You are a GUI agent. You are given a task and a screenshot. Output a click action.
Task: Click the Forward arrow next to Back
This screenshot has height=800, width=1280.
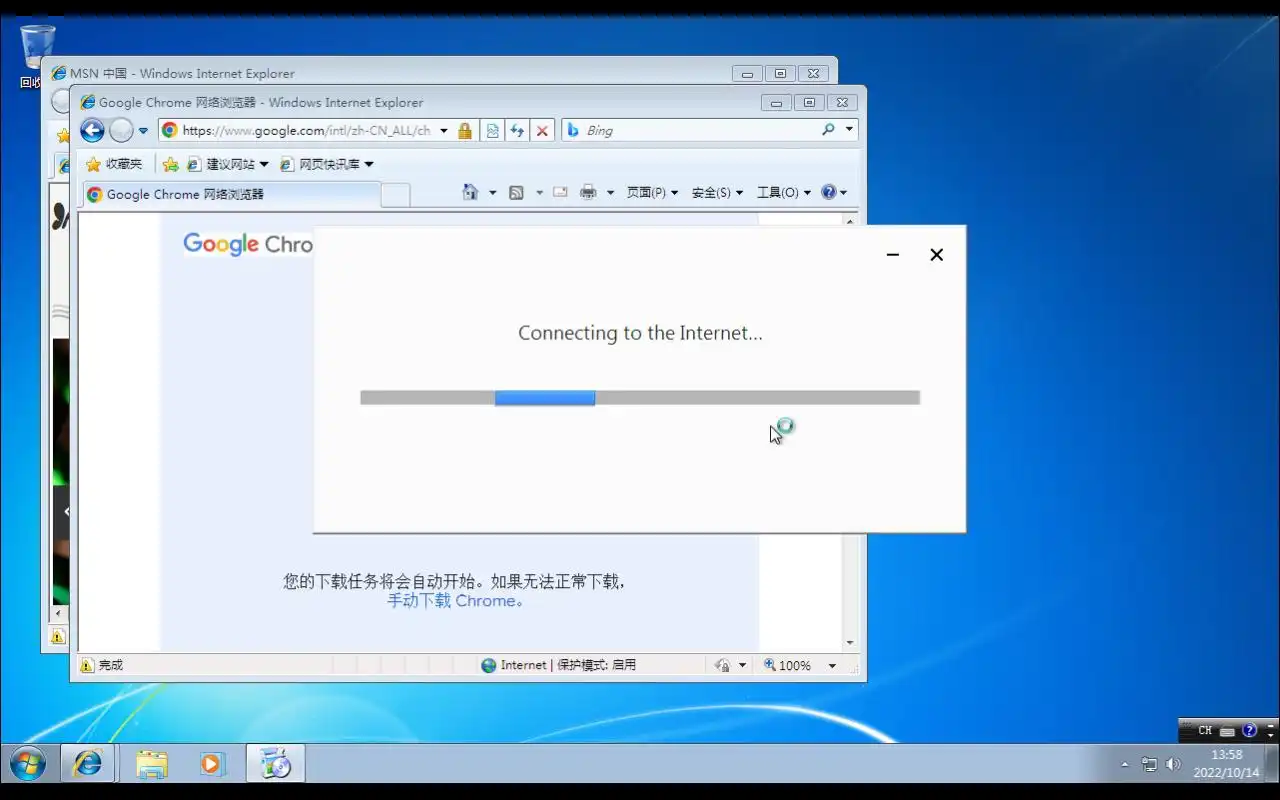tap(121, 130)
